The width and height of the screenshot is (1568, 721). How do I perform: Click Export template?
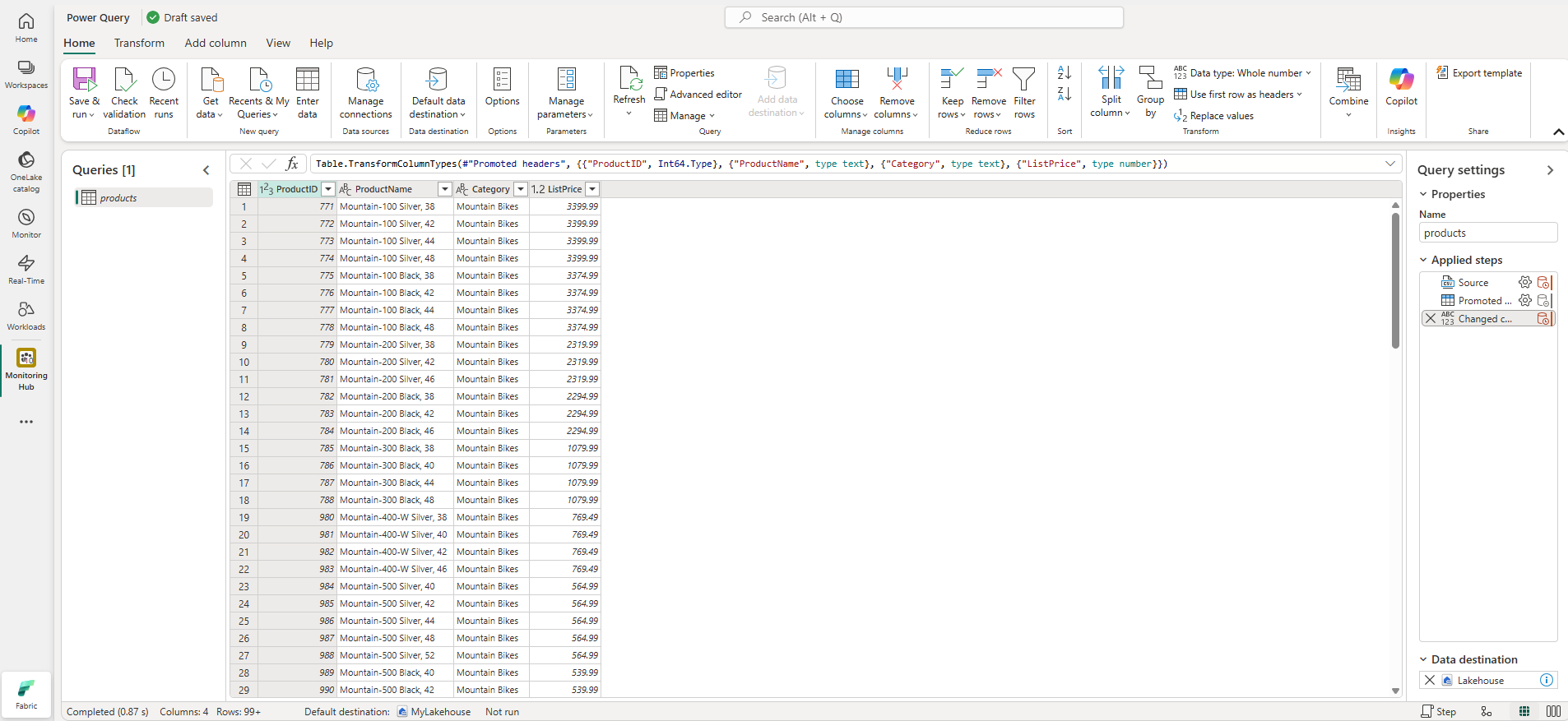pyautogui.click(x=1479, y=73)
